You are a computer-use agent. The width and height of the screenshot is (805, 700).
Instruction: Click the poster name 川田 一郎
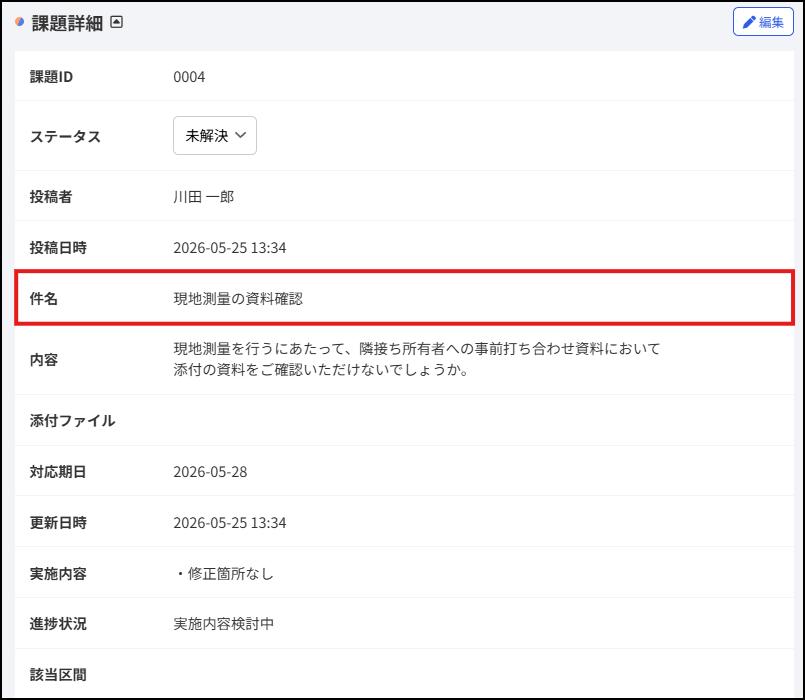[x=203, y=197]
